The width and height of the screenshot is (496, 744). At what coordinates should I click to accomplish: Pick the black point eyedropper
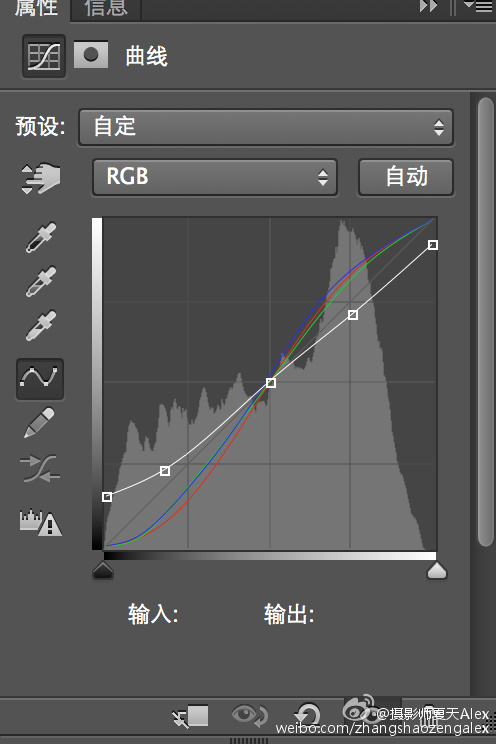tap(41, 237)
